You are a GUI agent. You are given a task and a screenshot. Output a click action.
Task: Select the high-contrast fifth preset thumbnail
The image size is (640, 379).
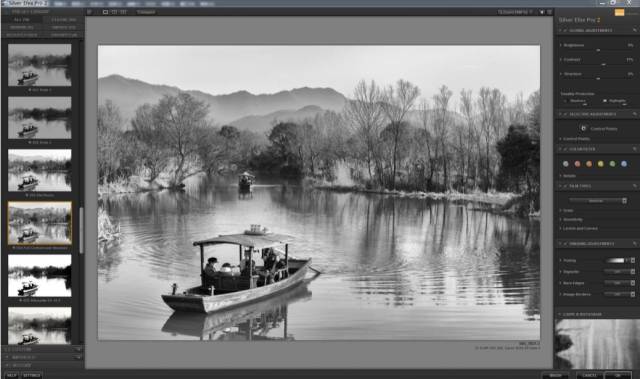(x=40, y=275)
